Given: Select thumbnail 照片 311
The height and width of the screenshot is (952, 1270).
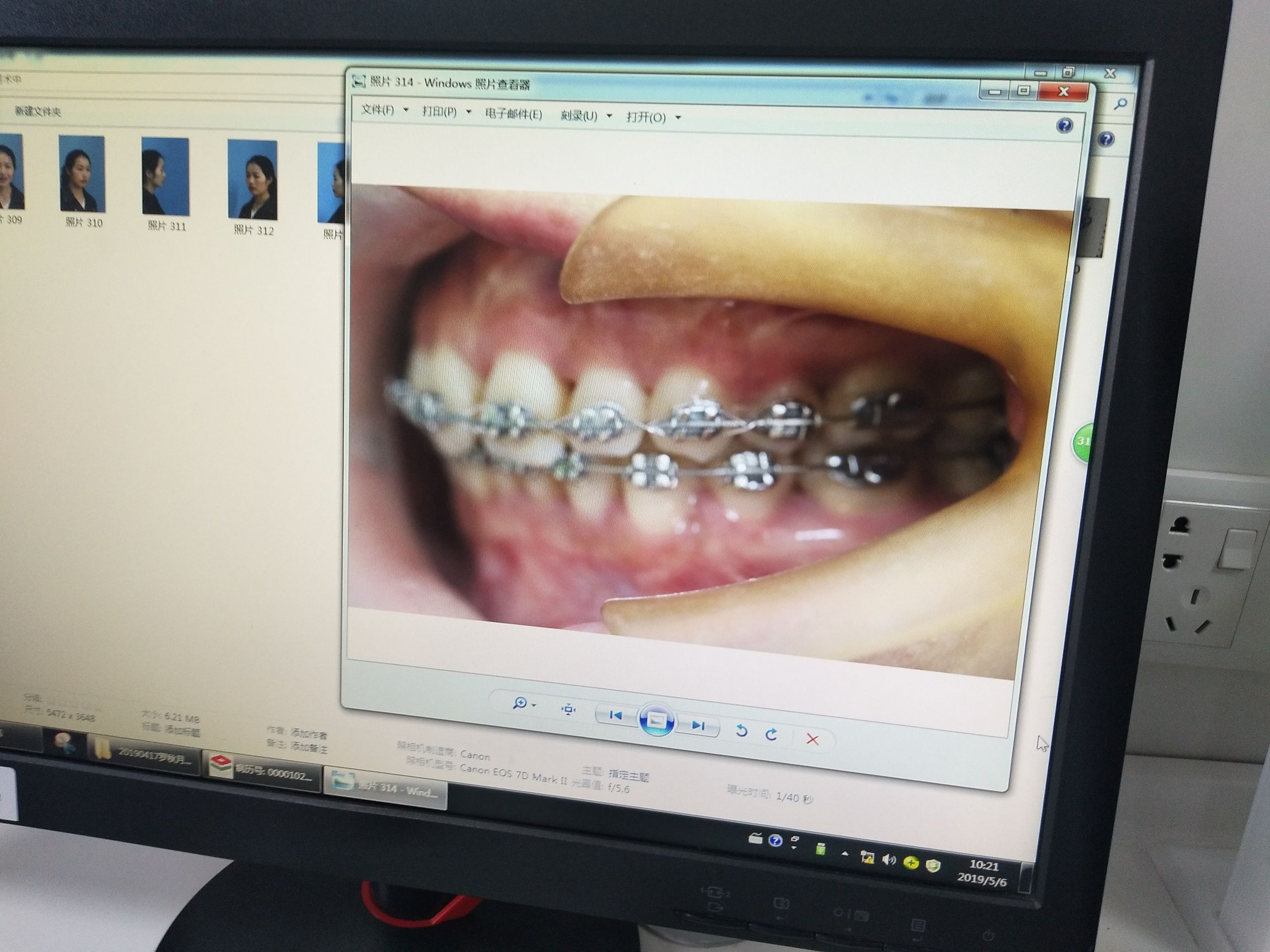Looking at the screenshot, I should pos(165,184).
